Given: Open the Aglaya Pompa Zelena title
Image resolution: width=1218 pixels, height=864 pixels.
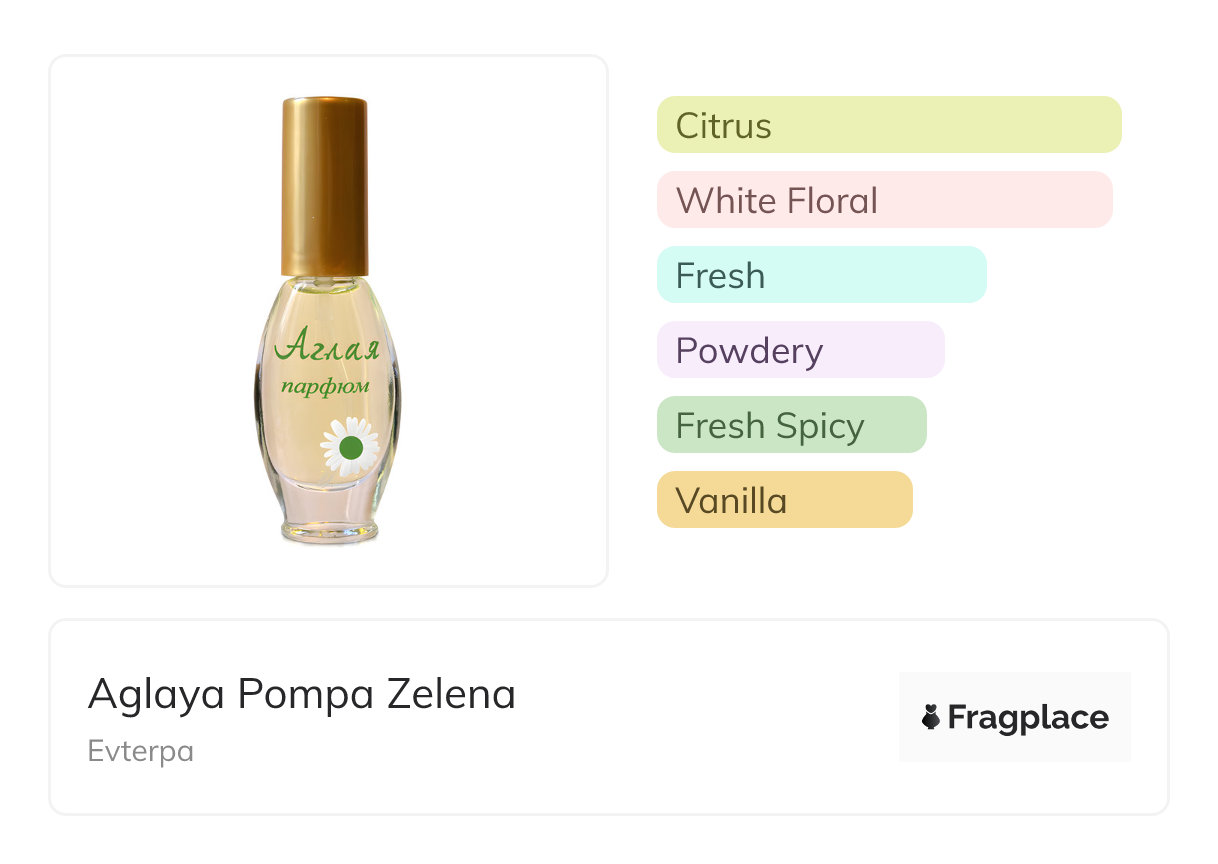Looking at the screenshot, I should pyautogui.click(x=302, y=694).
